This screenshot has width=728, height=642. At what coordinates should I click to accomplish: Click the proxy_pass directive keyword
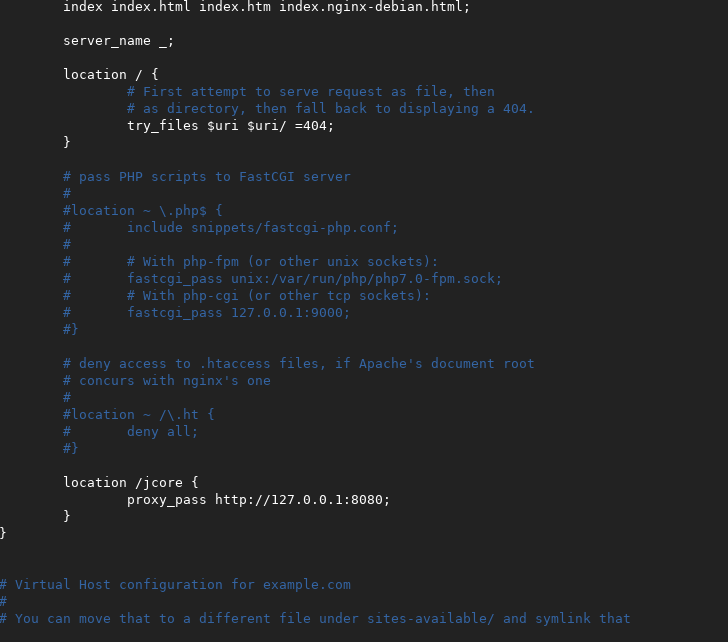[166, 500]
